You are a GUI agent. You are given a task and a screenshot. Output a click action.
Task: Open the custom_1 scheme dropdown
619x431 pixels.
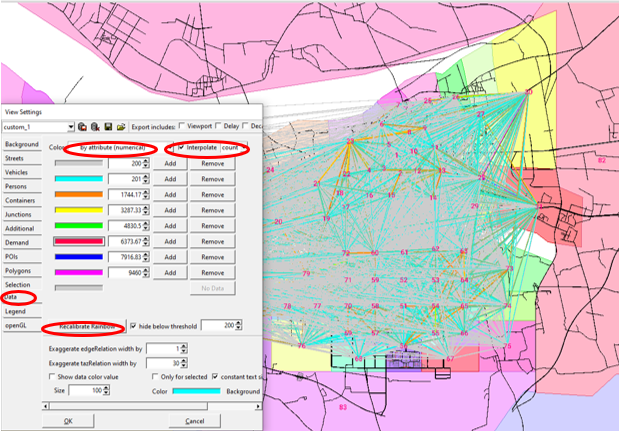70,127
